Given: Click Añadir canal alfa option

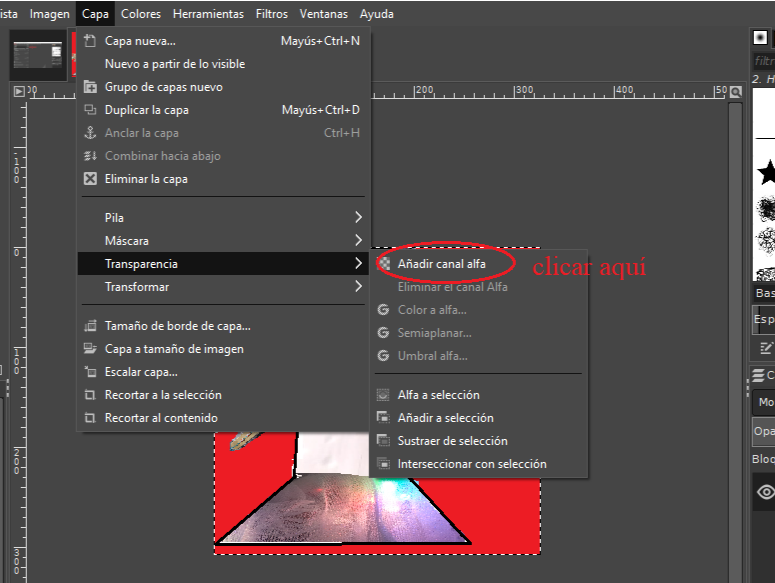Looking at the screenshot, I should click(441, 264).
